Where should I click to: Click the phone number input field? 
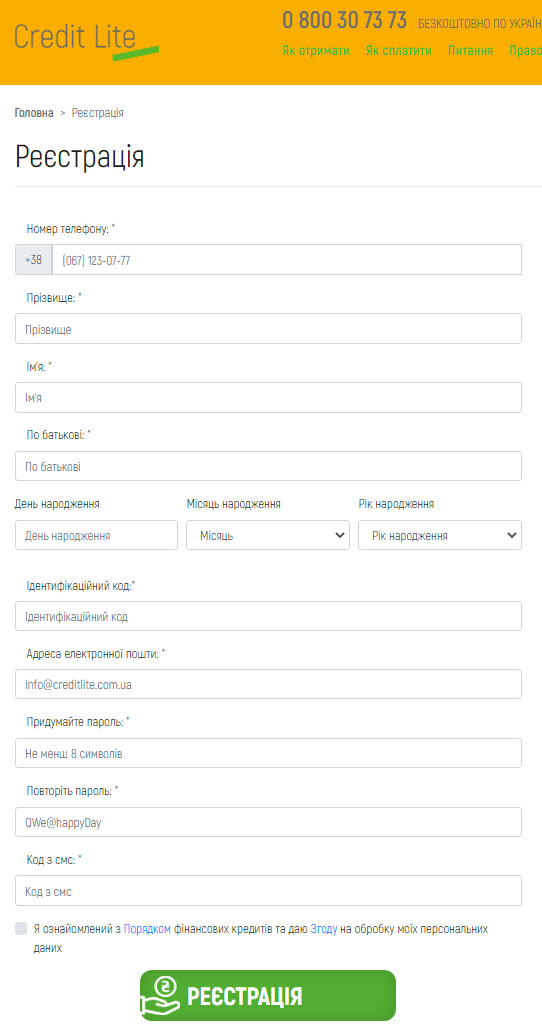pyautogui.click(x=287, y=260)
